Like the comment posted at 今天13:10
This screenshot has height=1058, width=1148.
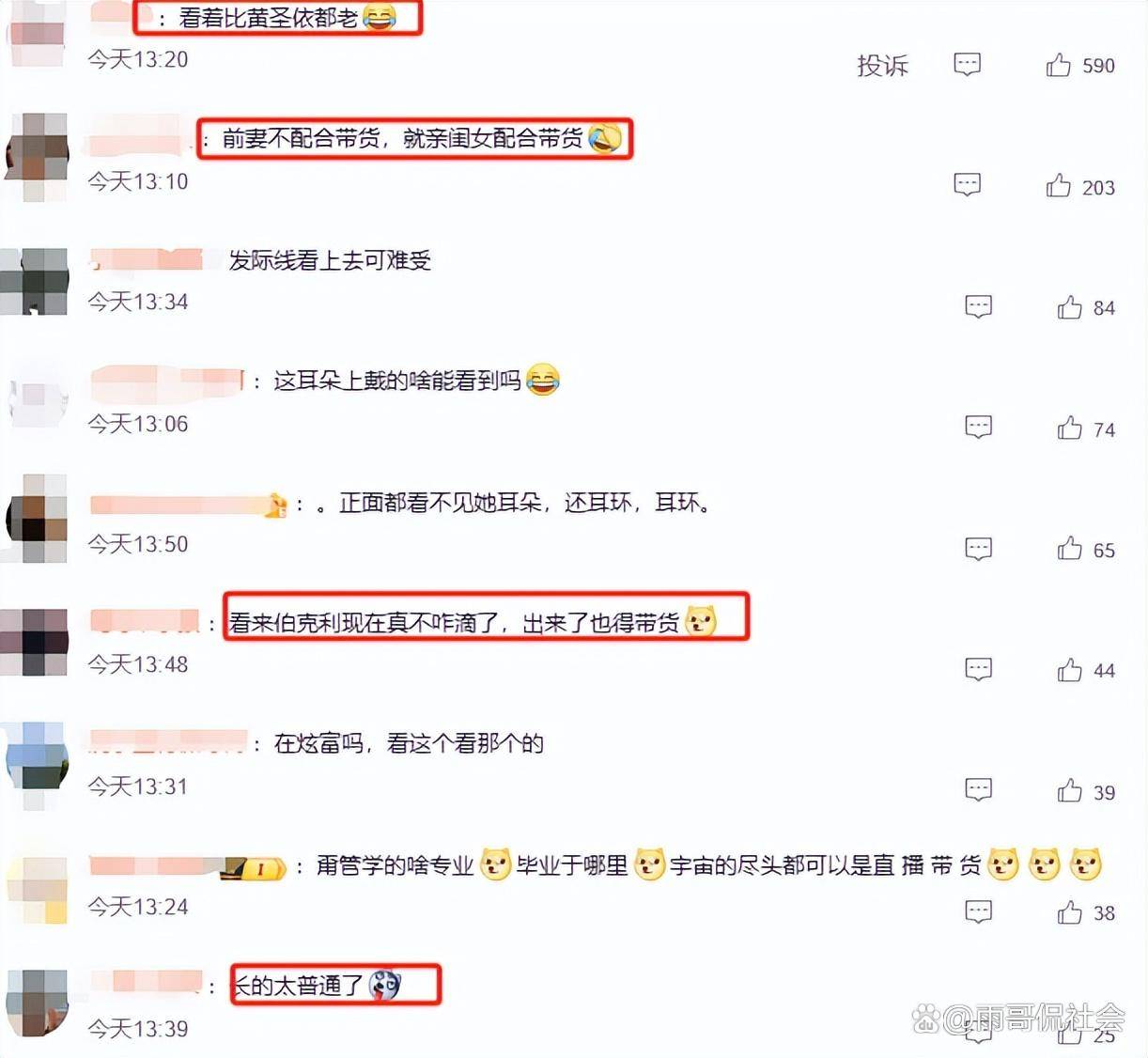click(x=1059, y=185)
